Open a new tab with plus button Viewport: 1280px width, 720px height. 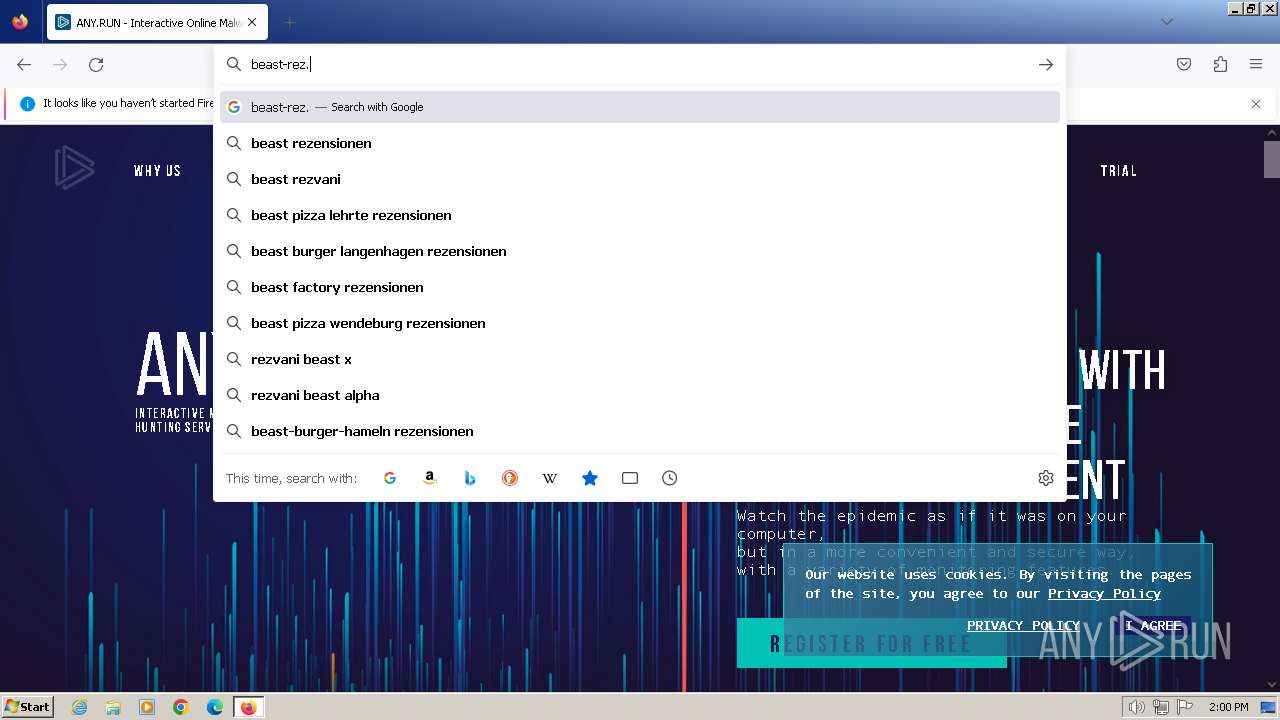tap(289, 22)
